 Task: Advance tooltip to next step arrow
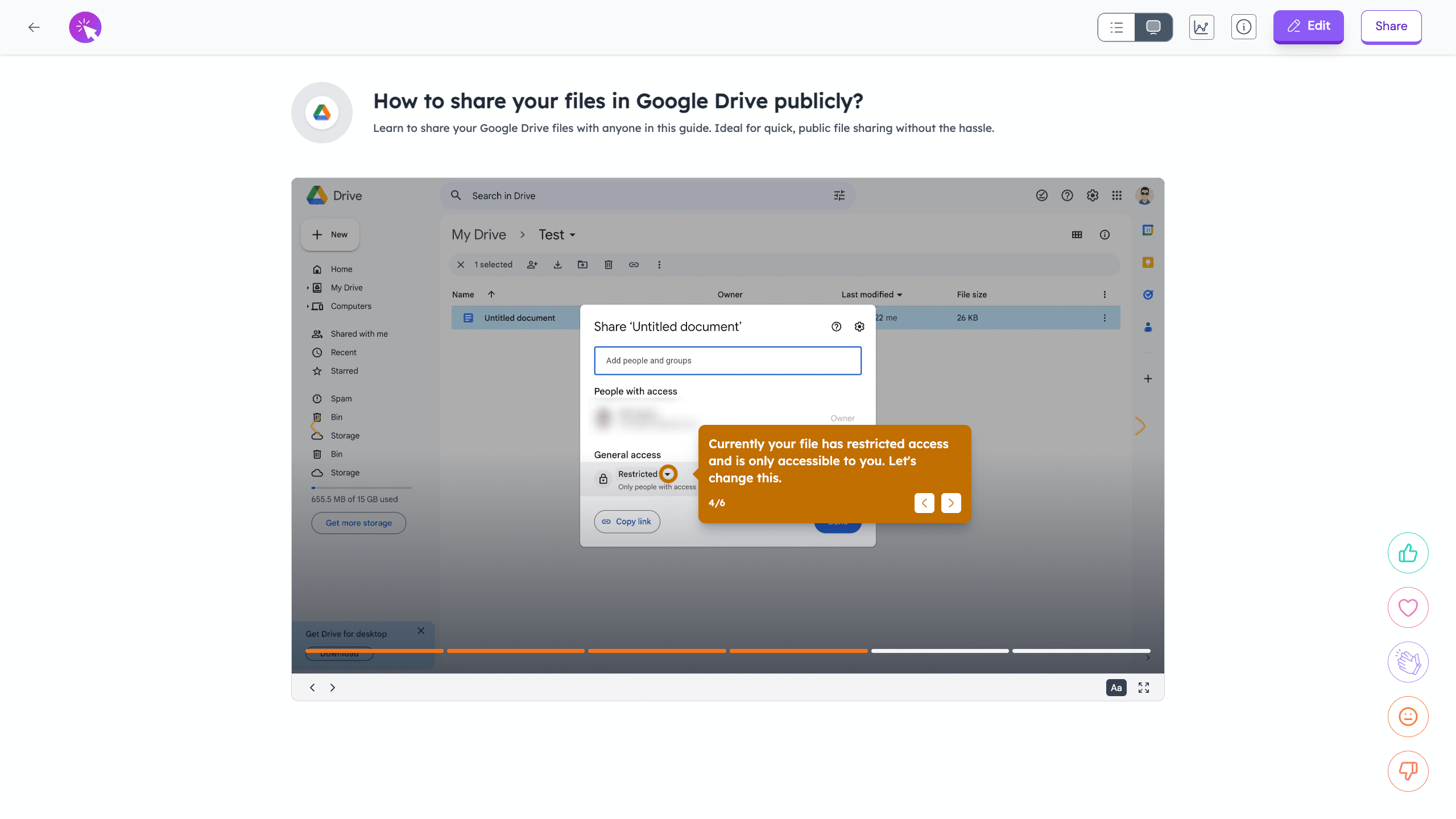[x=951, y=503]
